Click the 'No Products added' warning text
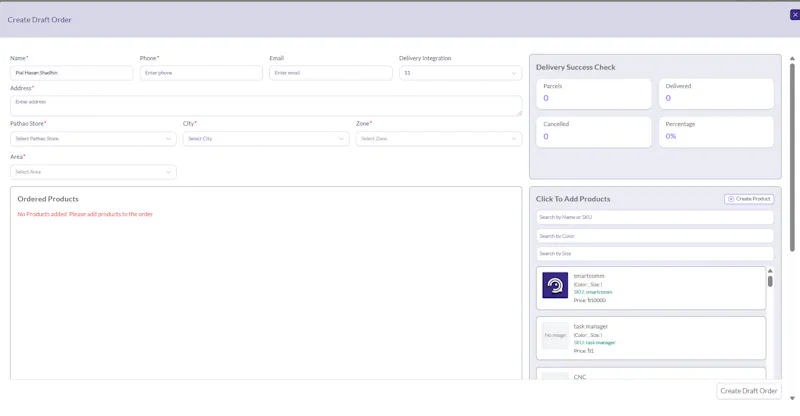Viewport: 800px width, 416px height. tap(85, 214)
